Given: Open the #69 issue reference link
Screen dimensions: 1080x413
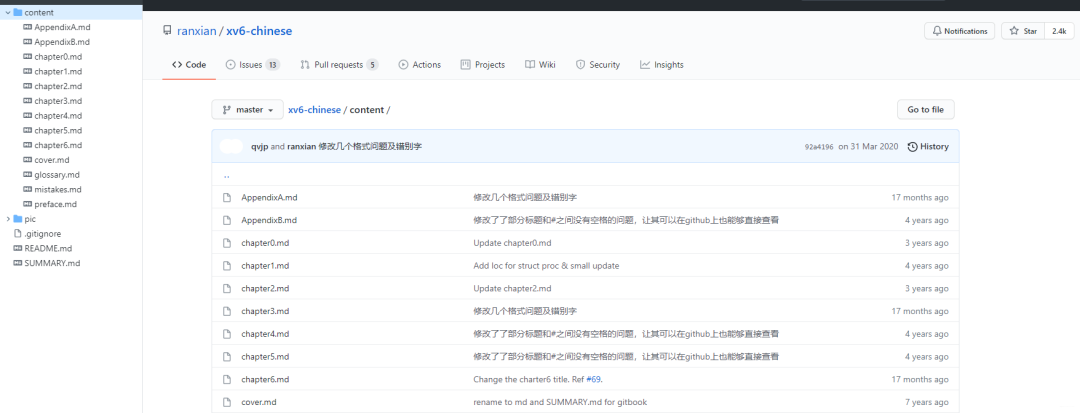Looking at the screenshot, I should coord(594,379).
